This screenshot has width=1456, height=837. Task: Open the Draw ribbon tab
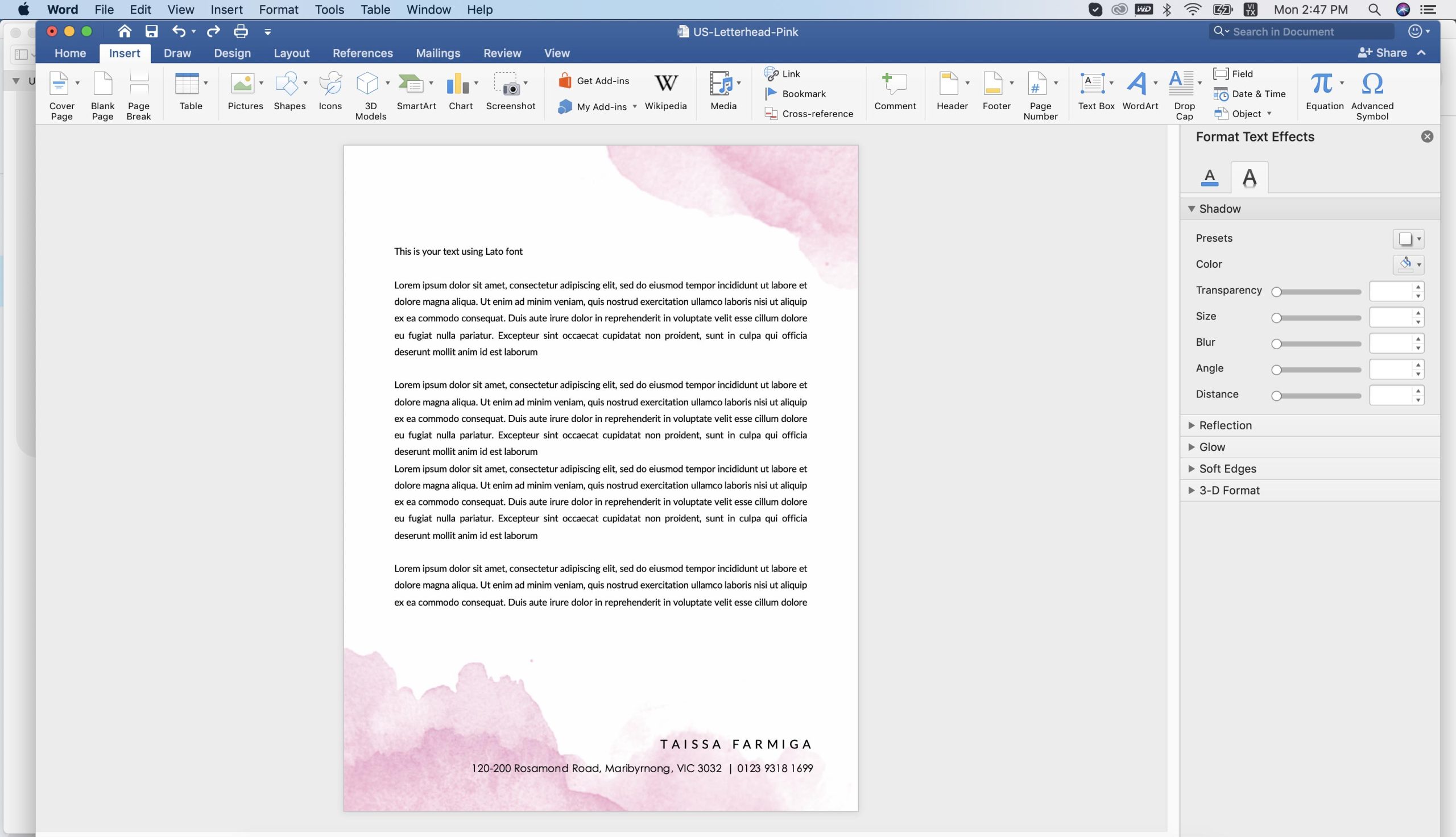click(x=177, y=53)
